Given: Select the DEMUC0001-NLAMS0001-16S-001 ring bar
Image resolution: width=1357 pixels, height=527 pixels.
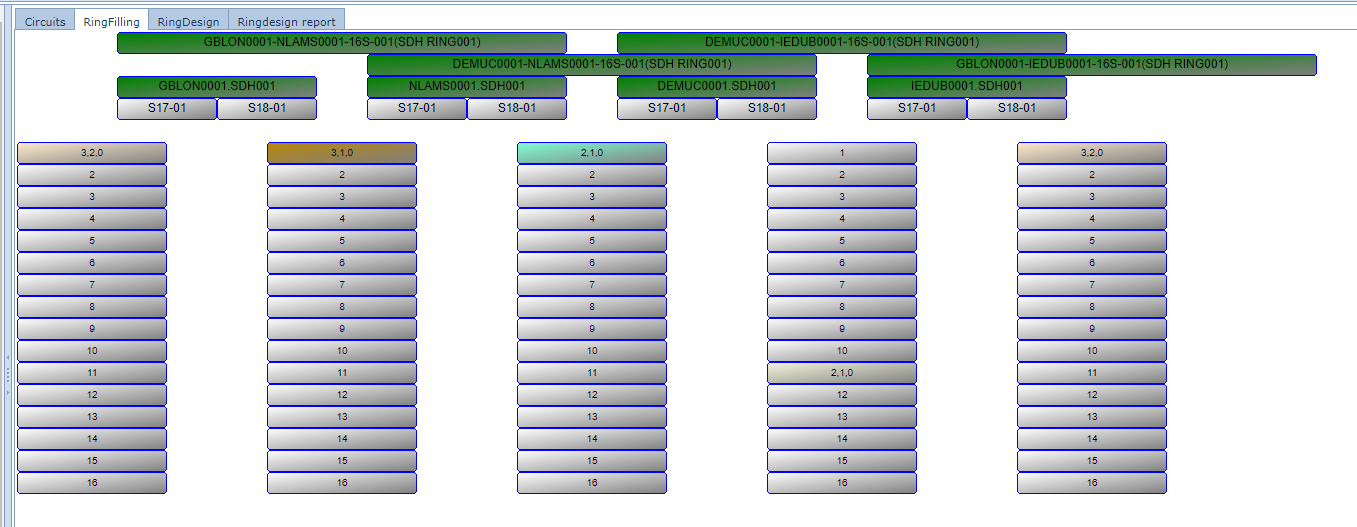Looking at the screenshot, I should click(591, 65).
